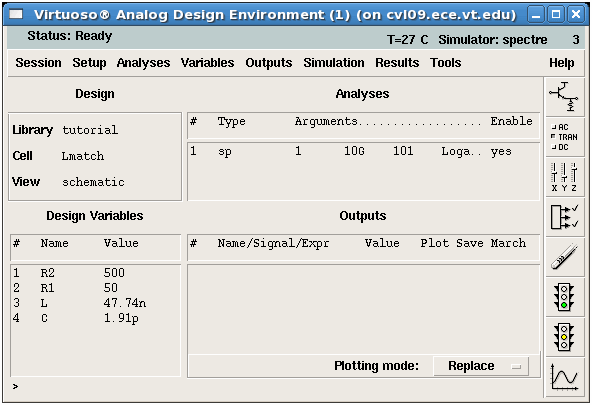Open the Simulation menu
This screenshot has height=405, width=592.
tap(334, 63)
